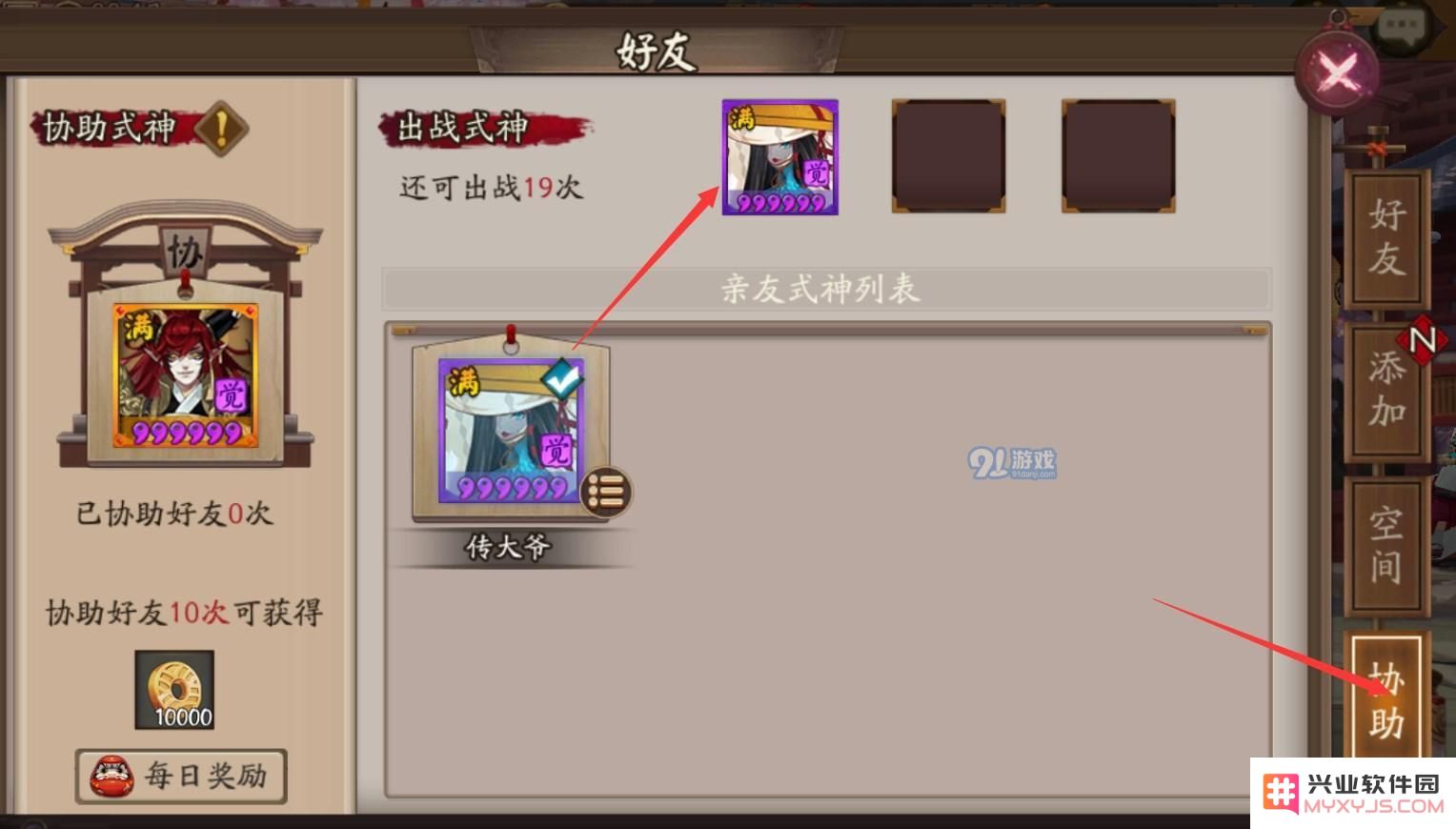
Task: Close the friends panel with X
Action: pos(1337,71)
